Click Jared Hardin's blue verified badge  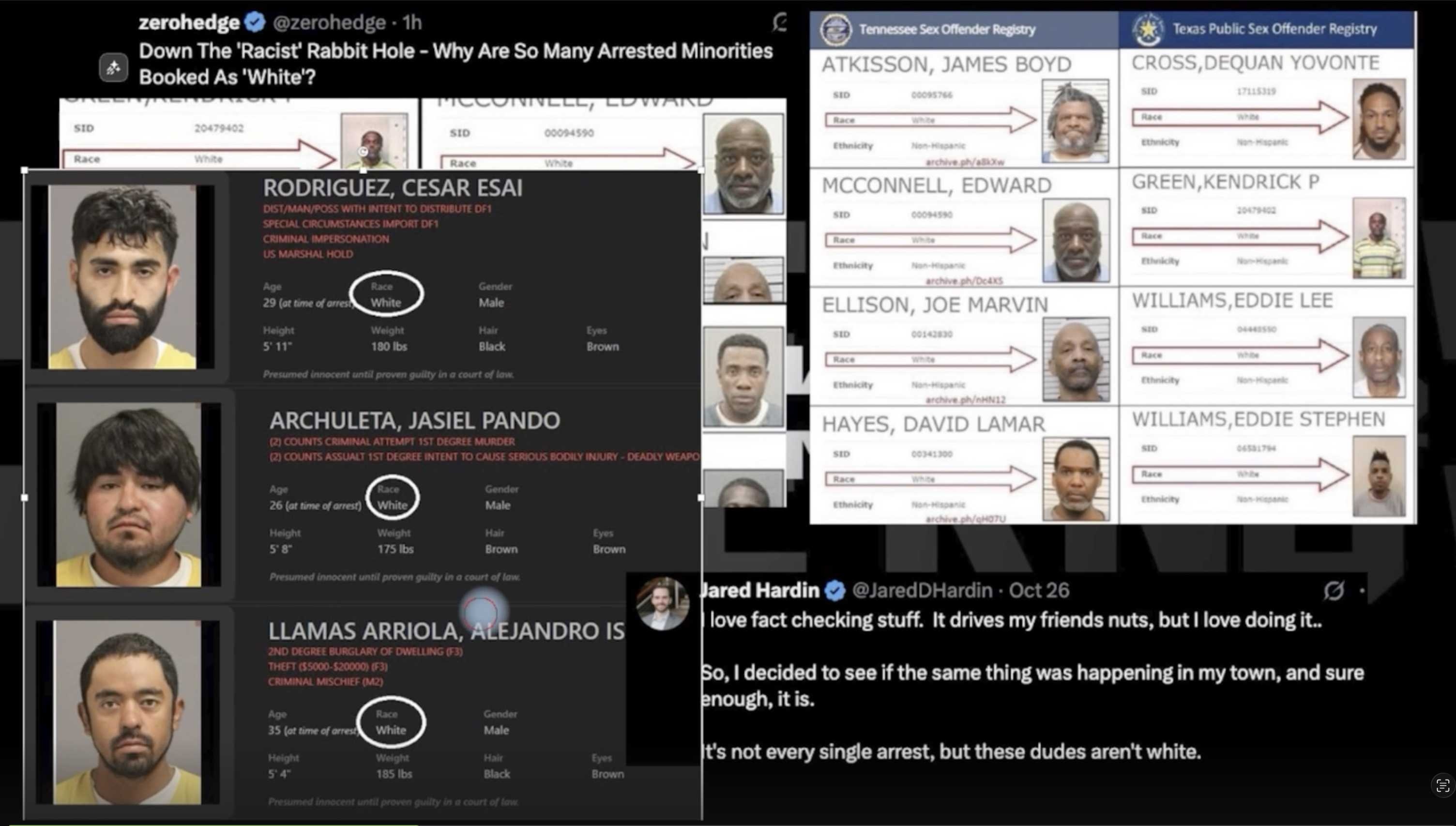[834, 591]
